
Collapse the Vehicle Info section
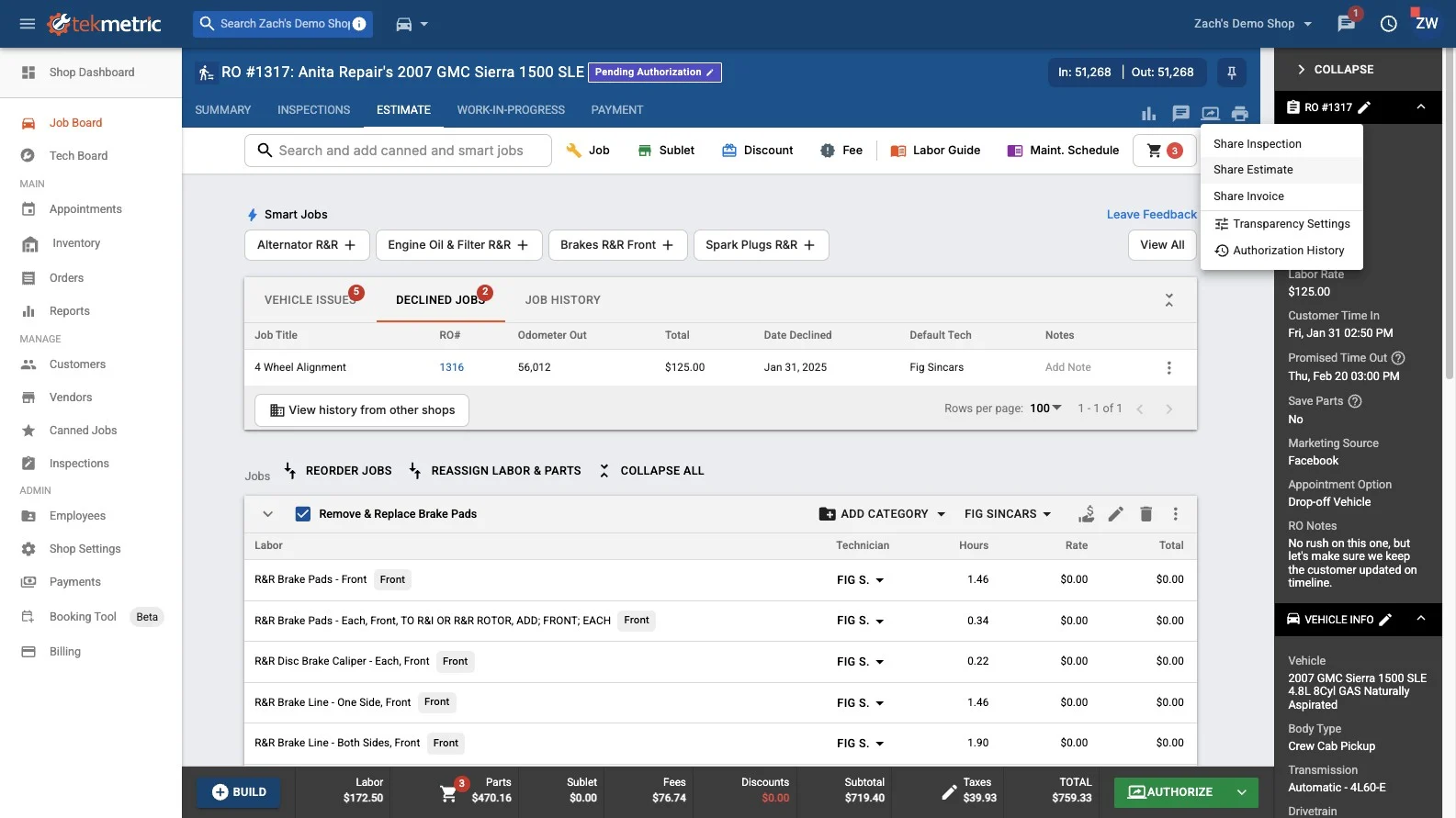[x=1421, y=619]
